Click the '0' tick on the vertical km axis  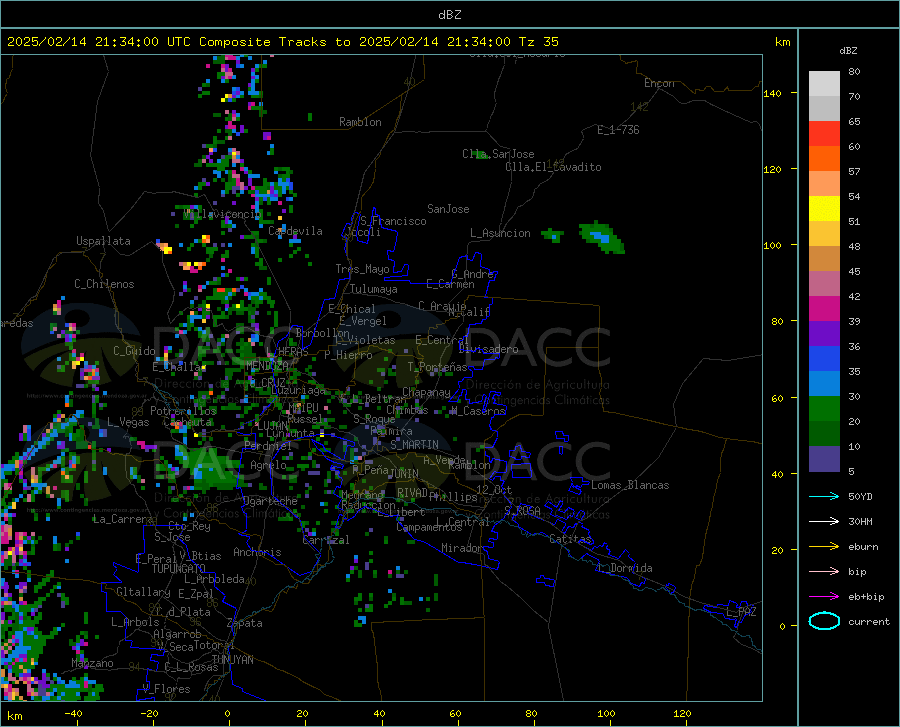point(782,626)
